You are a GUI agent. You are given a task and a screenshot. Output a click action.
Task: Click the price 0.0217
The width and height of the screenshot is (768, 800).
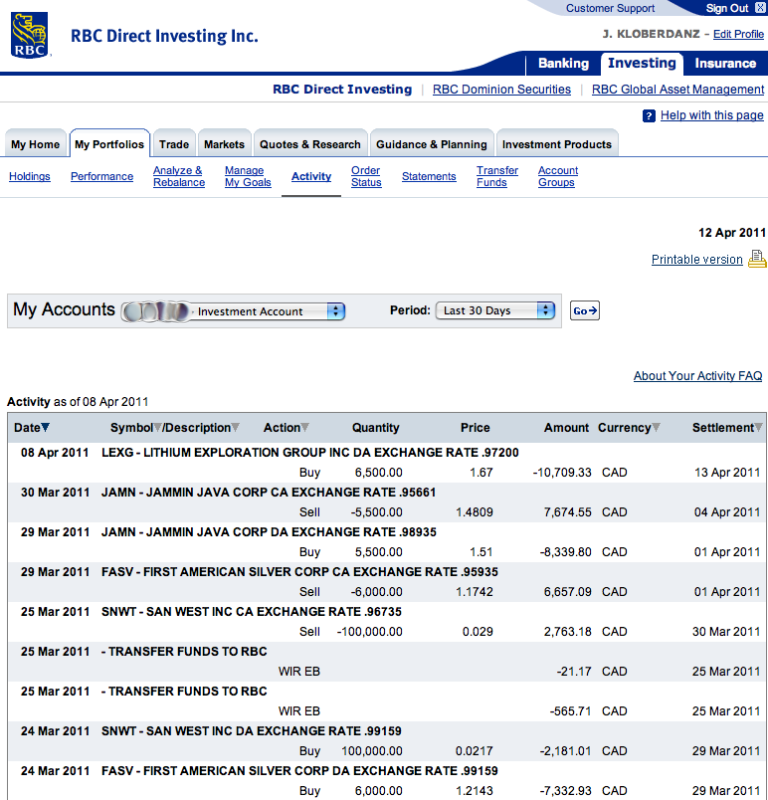[474, 751]
